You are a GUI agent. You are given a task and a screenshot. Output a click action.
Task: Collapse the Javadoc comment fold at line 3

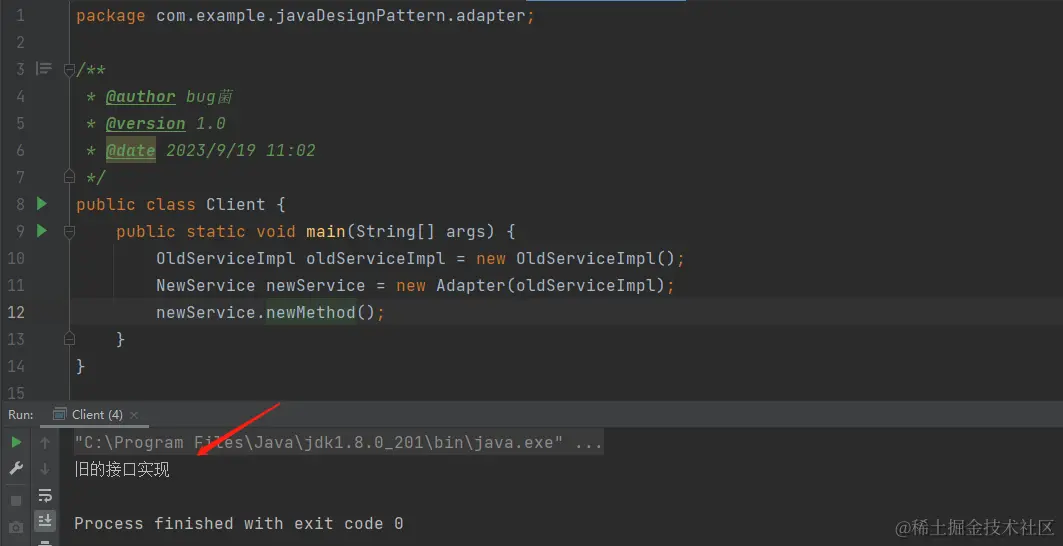68,69
